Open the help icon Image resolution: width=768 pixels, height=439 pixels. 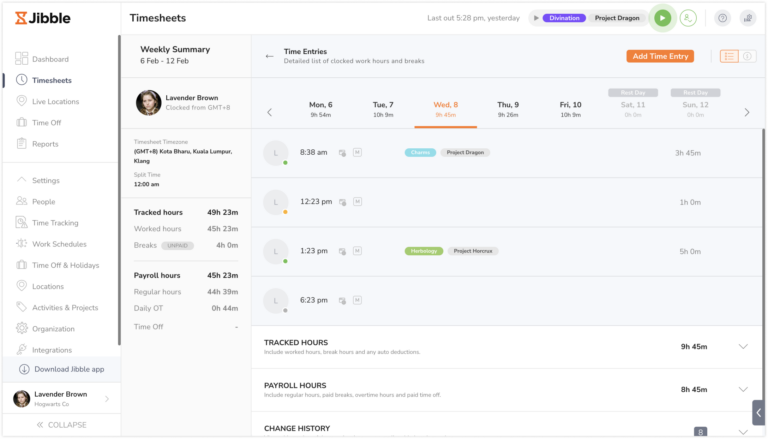pyautogui.click(x=722, y=18)
